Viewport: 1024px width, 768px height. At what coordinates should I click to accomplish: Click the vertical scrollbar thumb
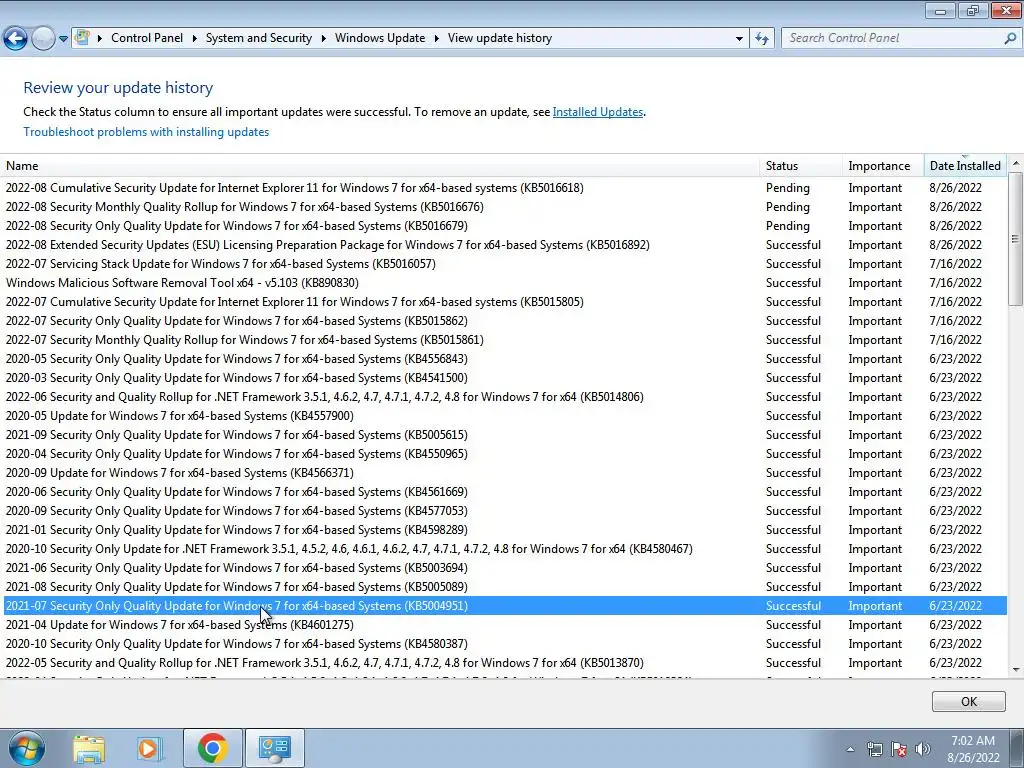click(1016, 238)
